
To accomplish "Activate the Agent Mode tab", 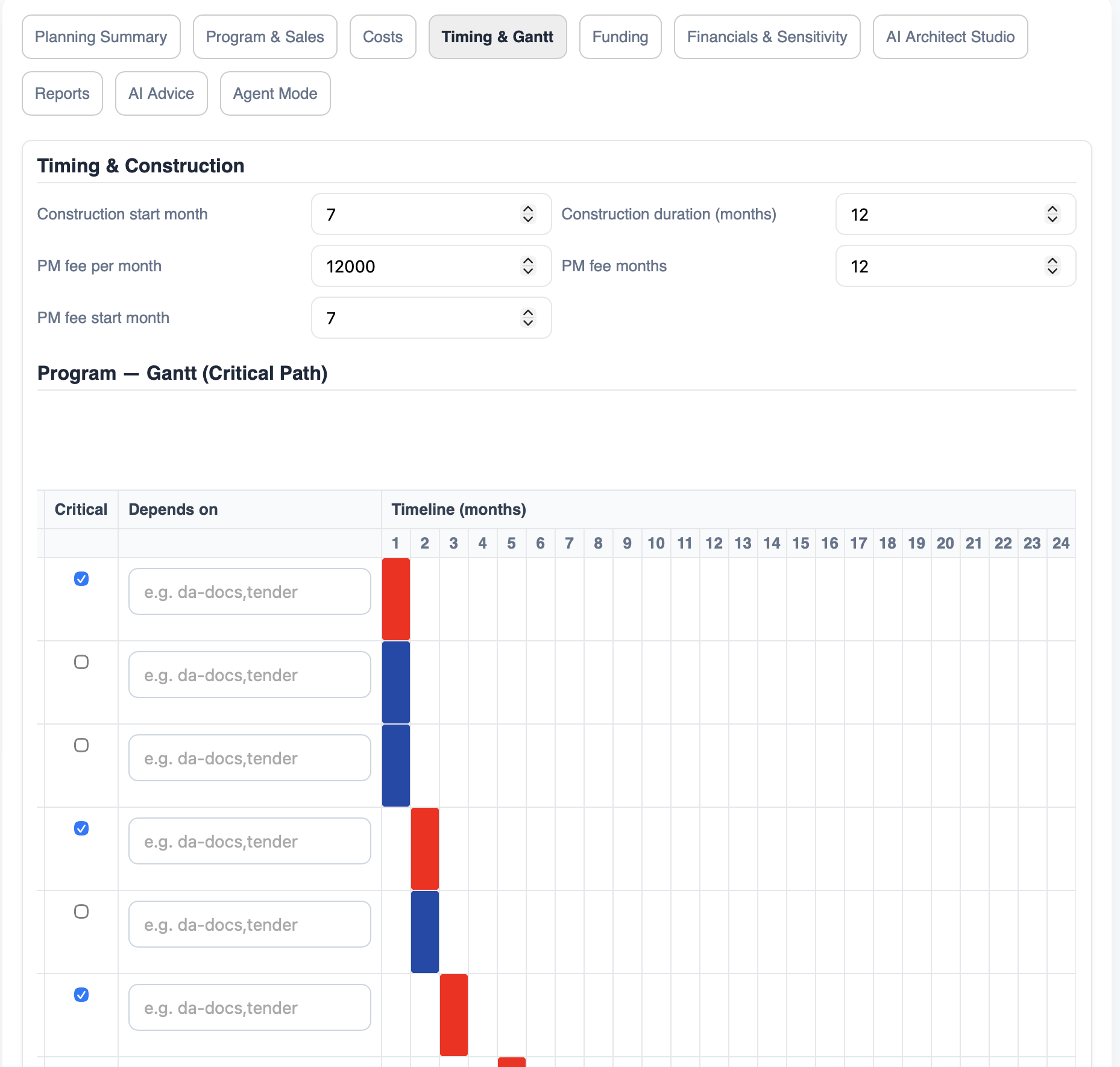I will pyautogui.click(x=275, y=93).
